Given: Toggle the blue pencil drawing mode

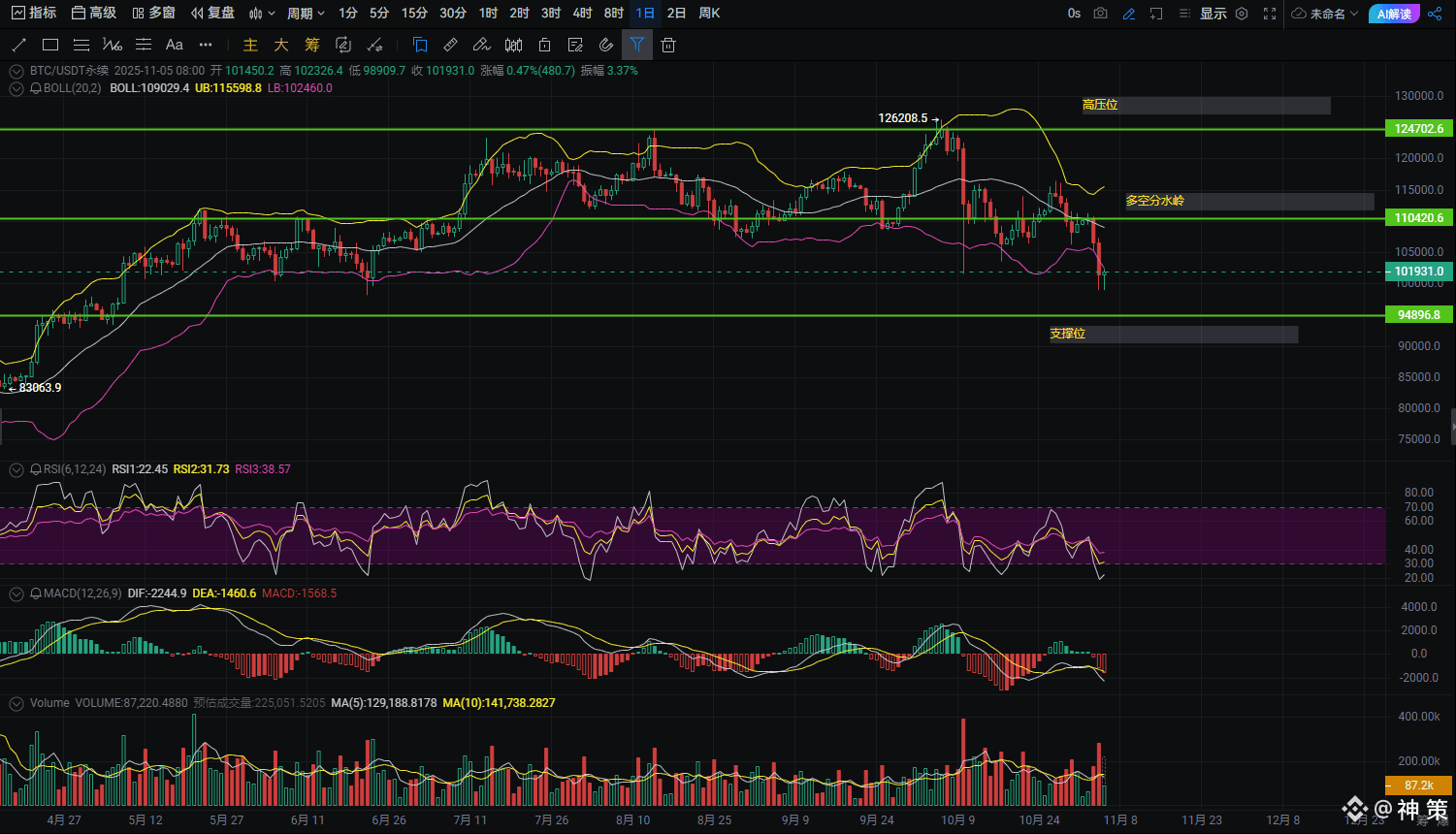Looking at the screenshot, I should [1128, 14].
